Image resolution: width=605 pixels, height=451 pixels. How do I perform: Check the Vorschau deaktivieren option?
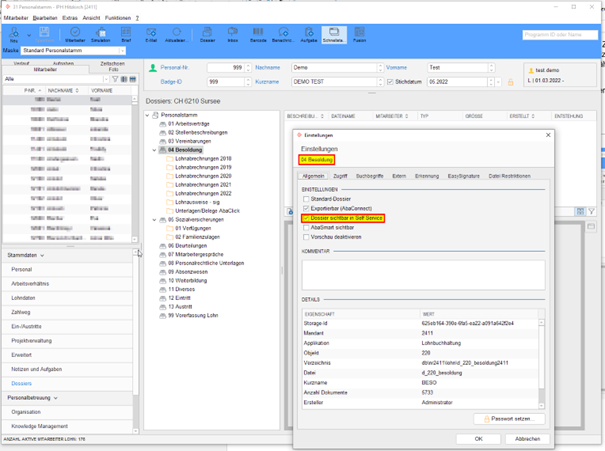[x=306, y=236]
